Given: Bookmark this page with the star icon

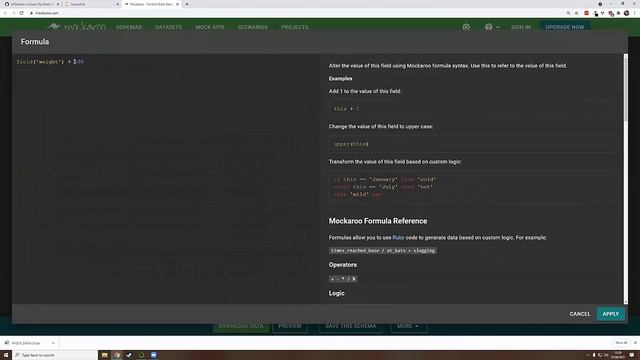Looking at the screenshot, I should tap(576, 13).
